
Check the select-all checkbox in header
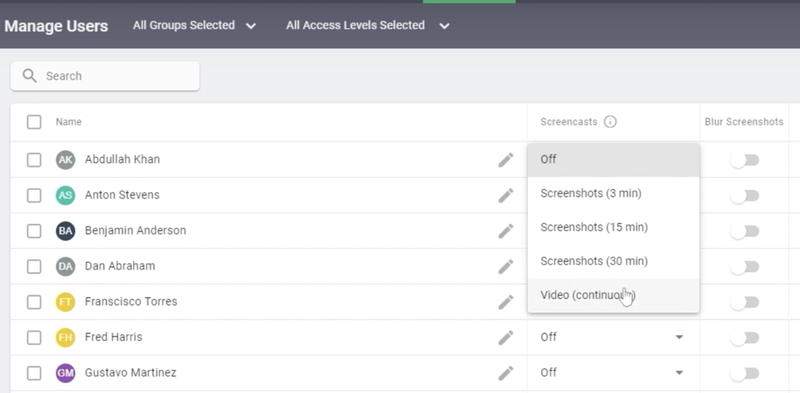click(34, 122)
